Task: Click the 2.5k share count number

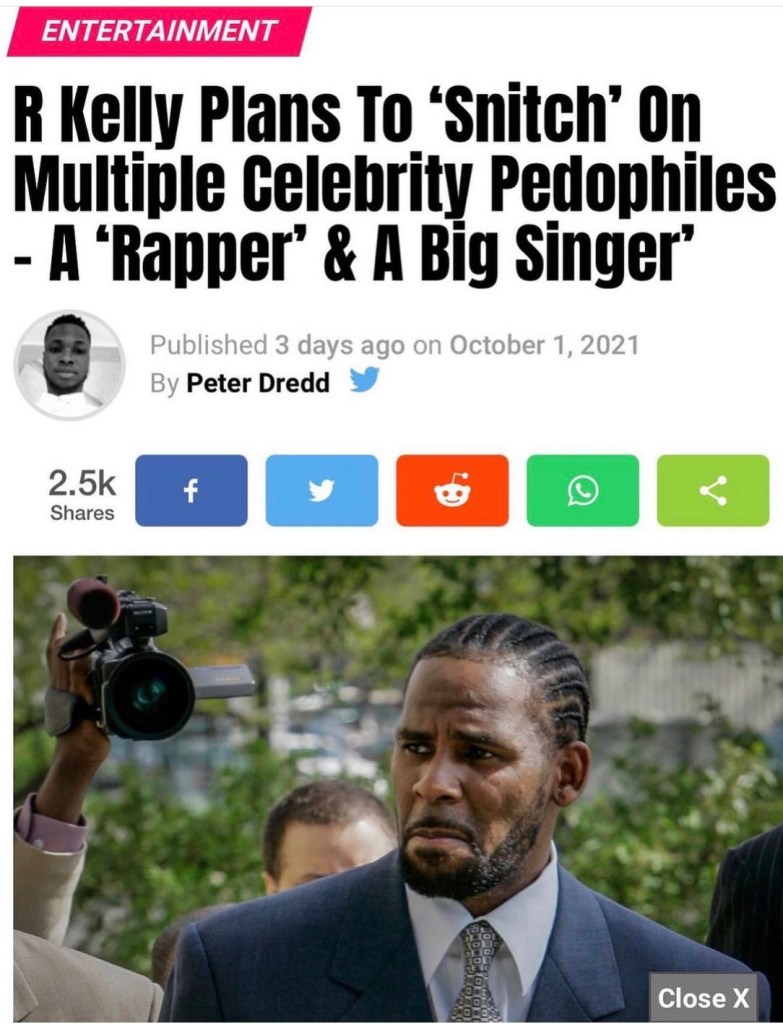Action: coord(82,484)
